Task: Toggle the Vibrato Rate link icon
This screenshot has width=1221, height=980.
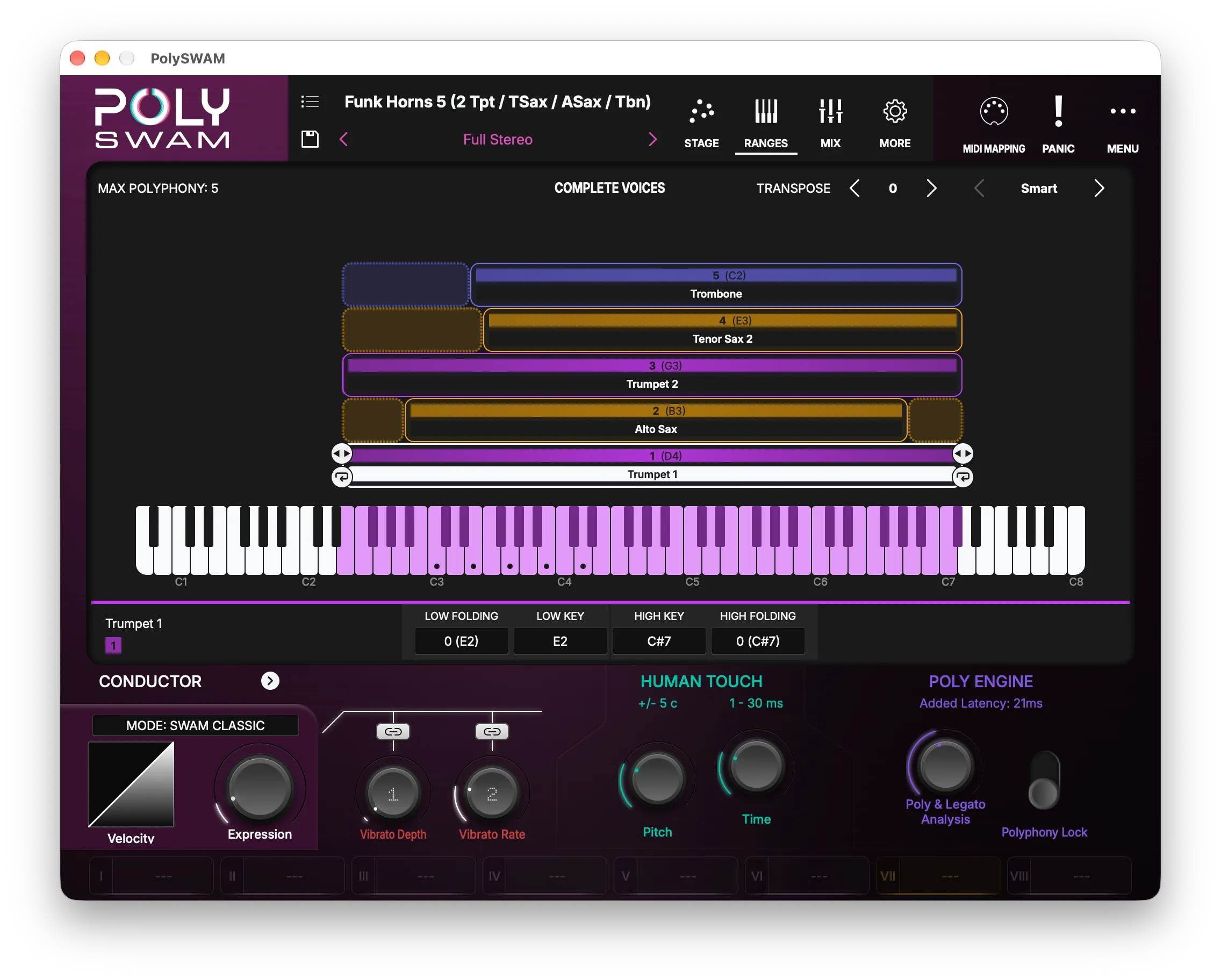Action: (492, 731)
